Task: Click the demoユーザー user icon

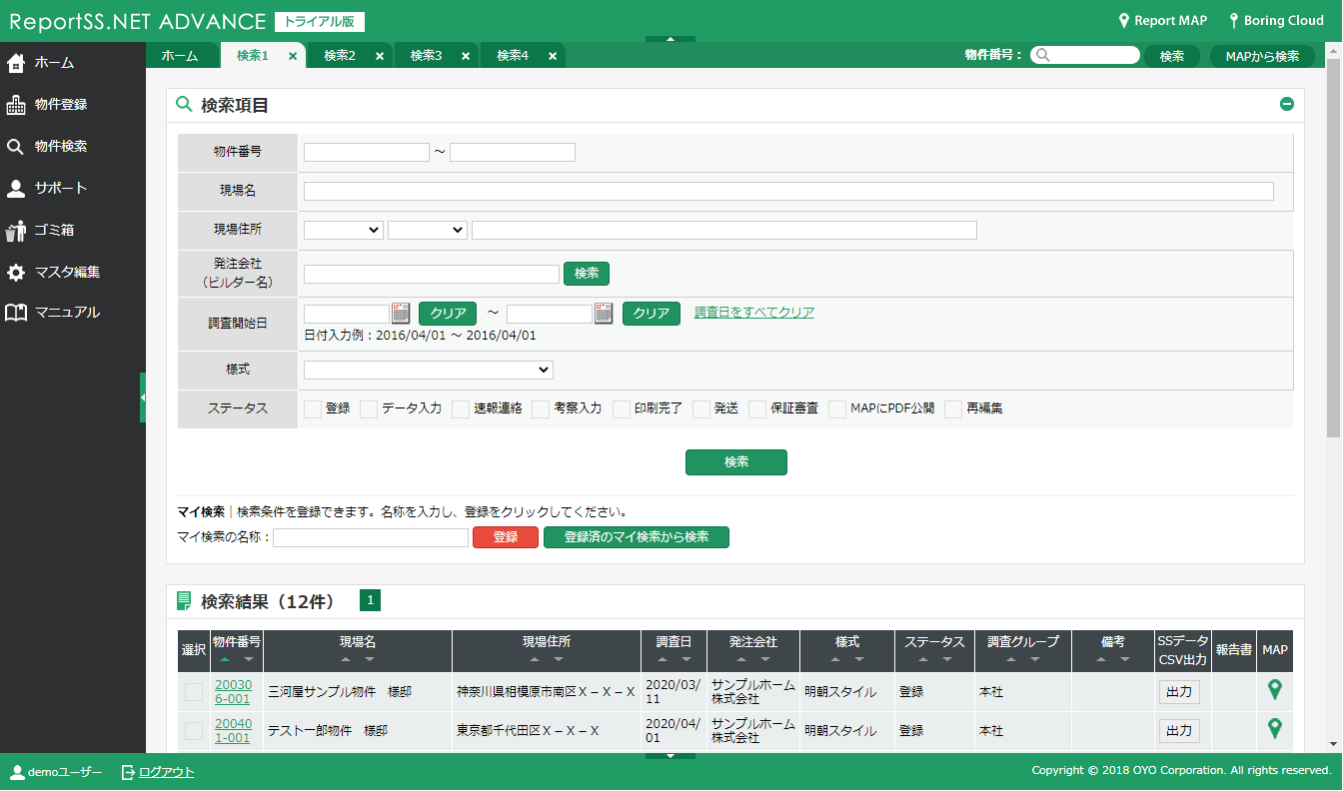Action: click(x=17, y=772)
